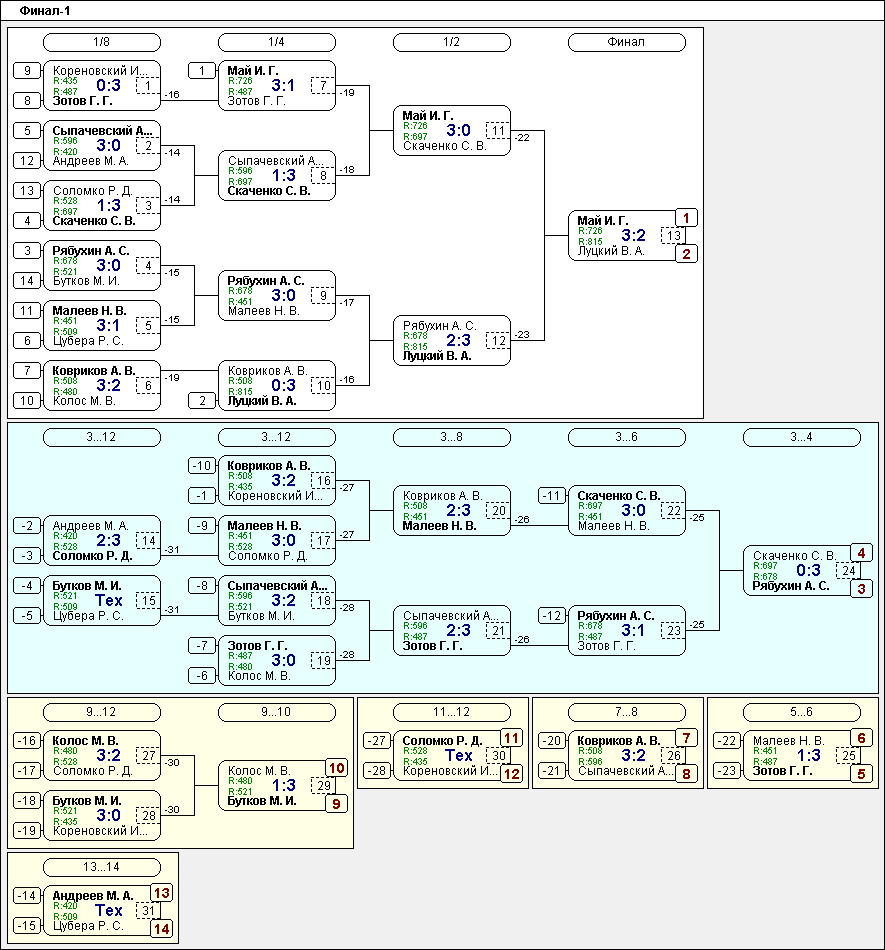Click dashed match number 31 in the 13...14 match
The image size is (885, 950).
pyautogui.click(x=148, y=911)
